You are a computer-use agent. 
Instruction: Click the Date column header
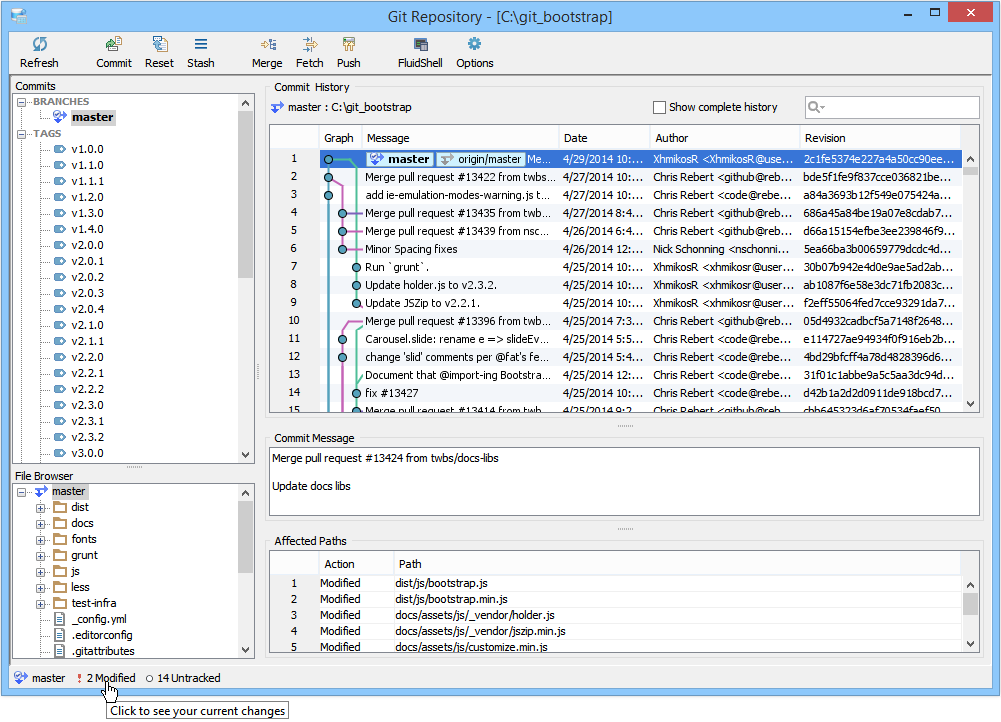point(603,138)
